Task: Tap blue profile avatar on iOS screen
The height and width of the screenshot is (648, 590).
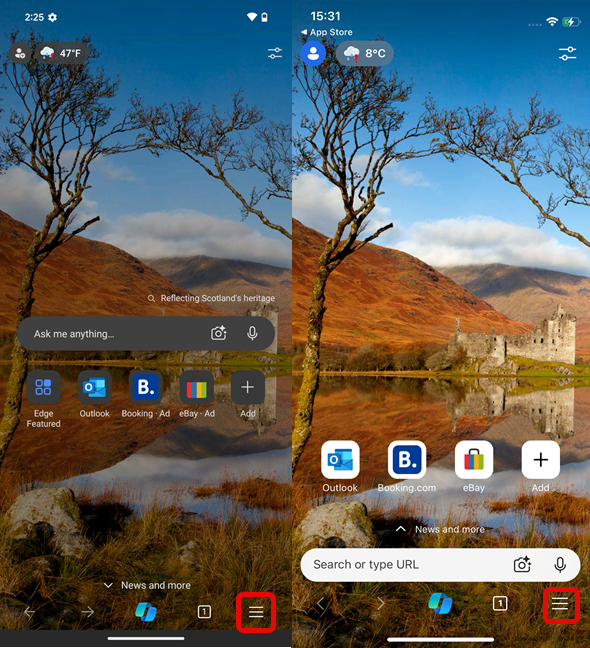Action: 313,53
